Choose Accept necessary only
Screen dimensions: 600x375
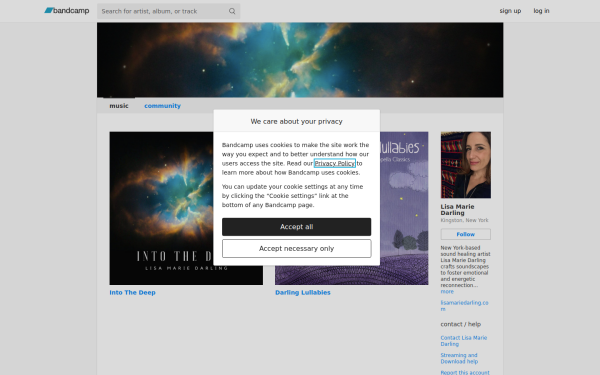(297, 249)
